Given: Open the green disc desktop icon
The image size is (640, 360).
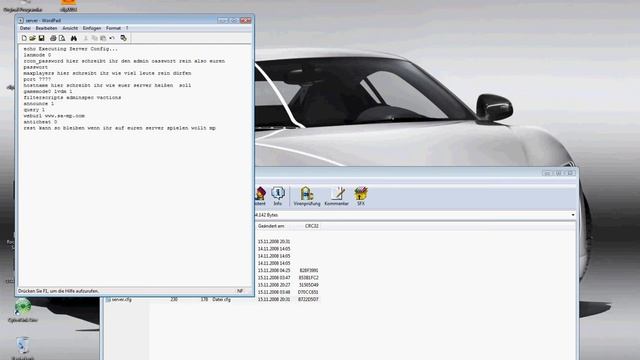Looking at the screenshot, I should click(23, 307).
